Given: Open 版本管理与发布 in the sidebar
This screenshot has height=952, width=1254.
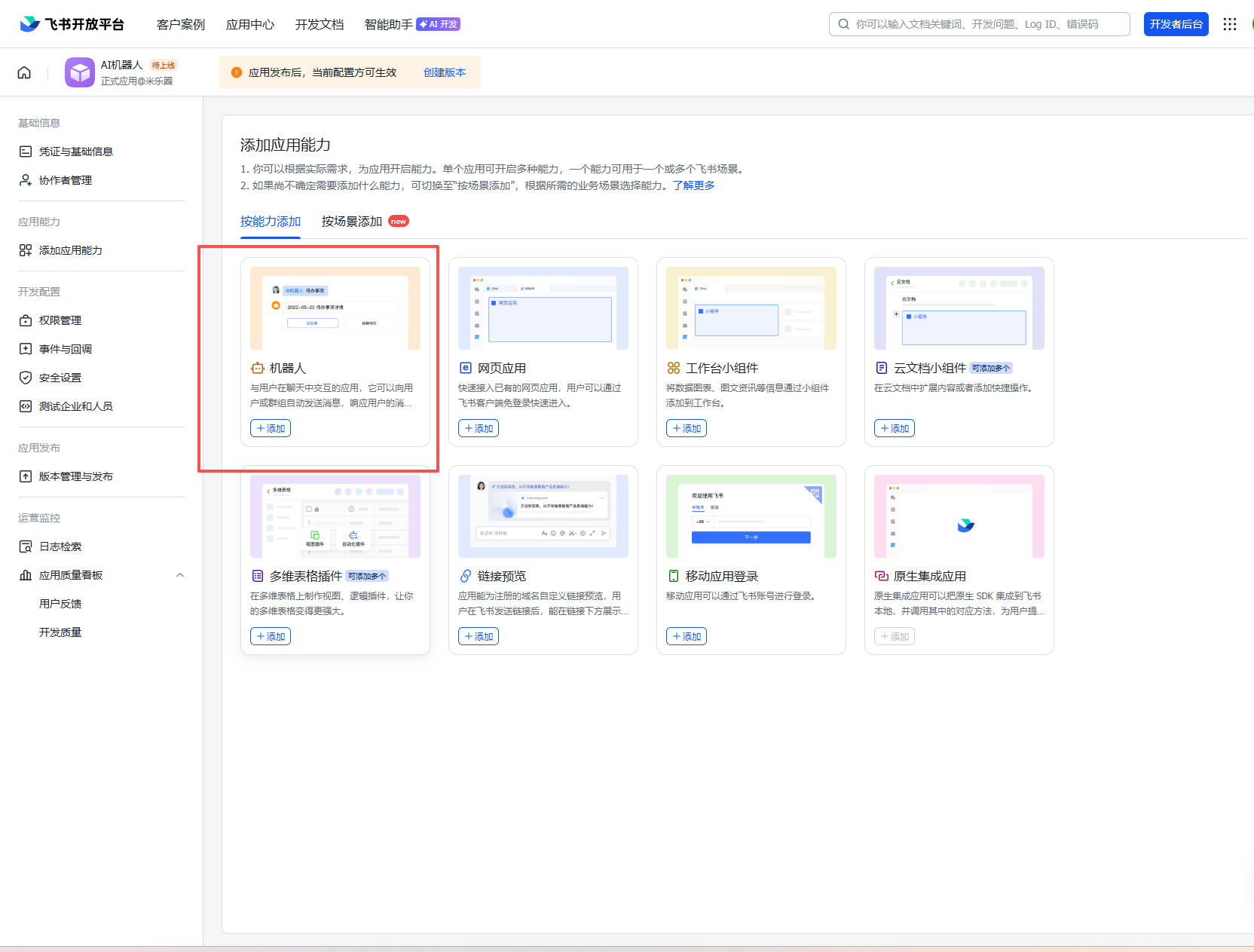Looking at the screenshot, I should pos(76,476).
